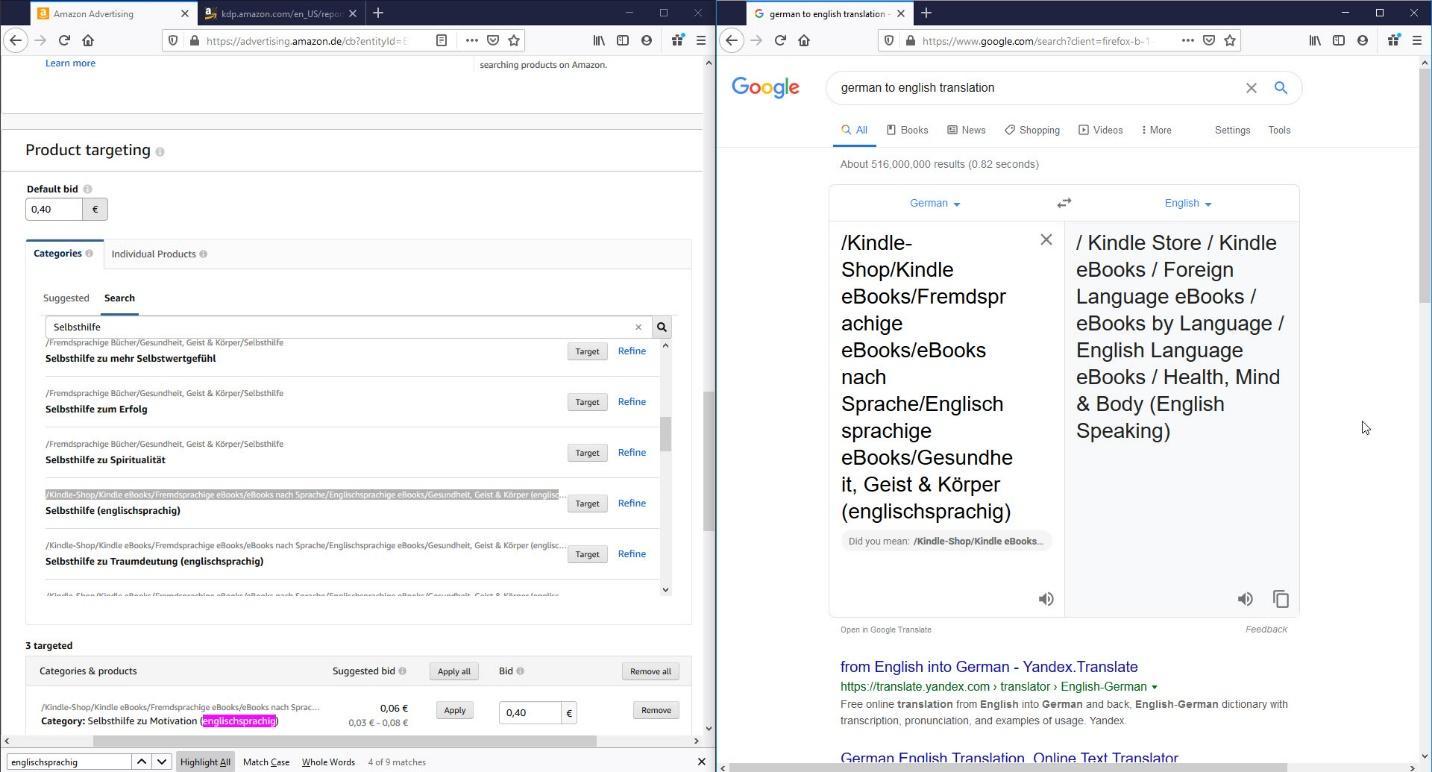The image size is (1432, 772).
Task: Click the Default bid input field
Action: 54,209
